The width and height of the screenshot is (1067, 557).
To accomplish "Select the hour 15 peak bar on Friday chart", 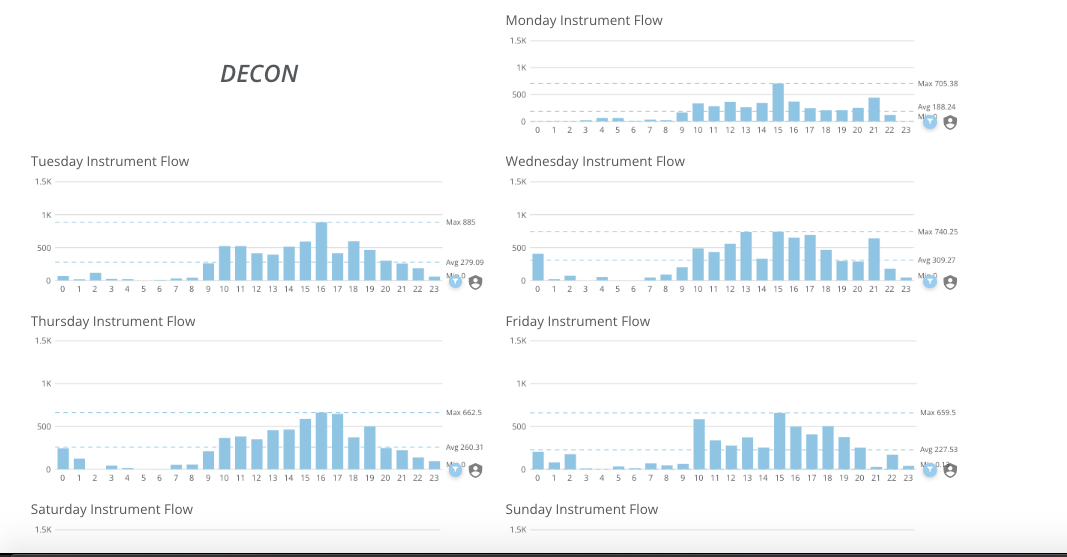I will [779, 441].
